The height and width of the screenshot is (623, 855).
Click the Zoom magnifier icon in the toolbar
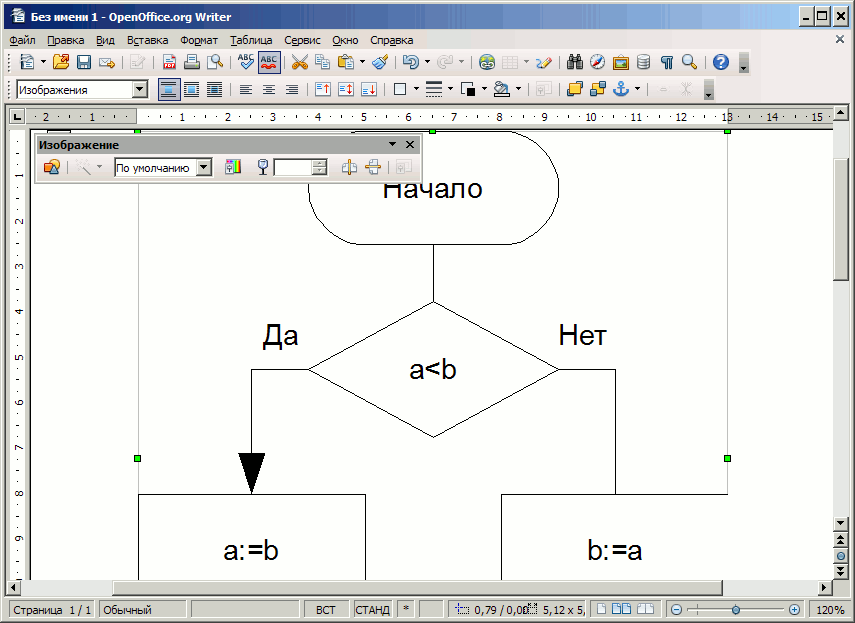coord(689,62)
